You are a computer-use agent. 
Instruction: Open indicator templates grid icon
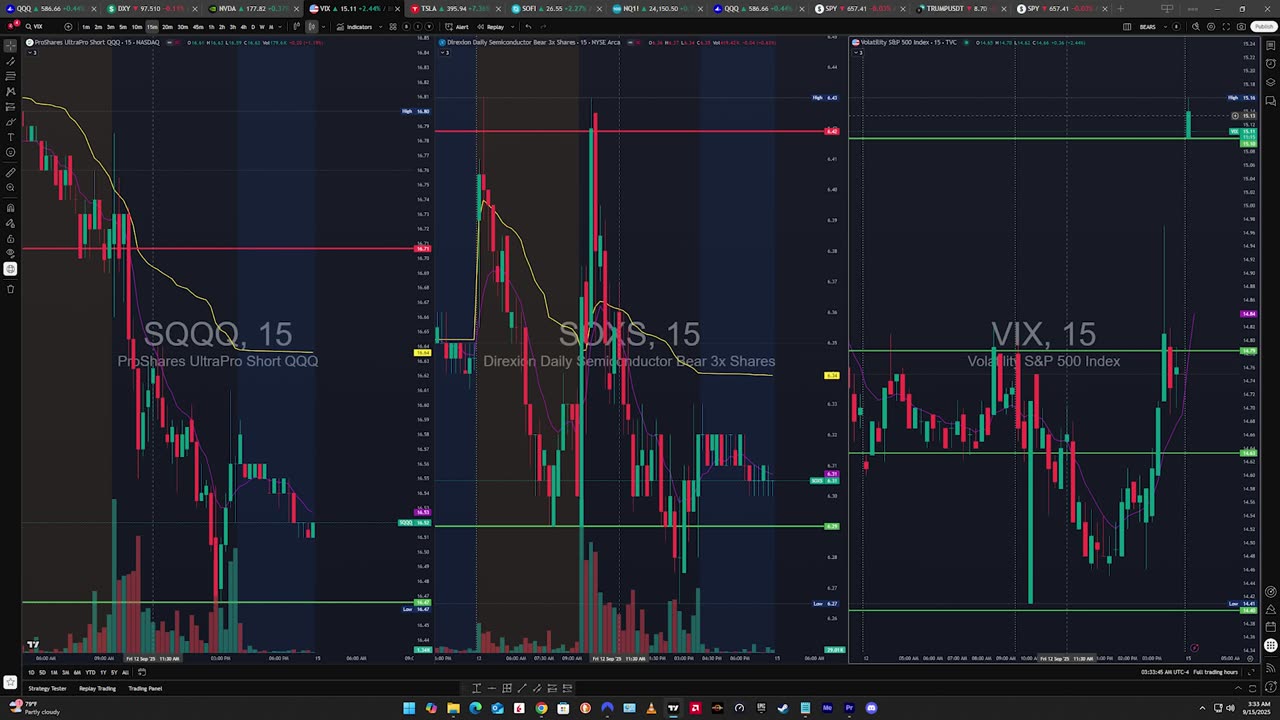393,27
